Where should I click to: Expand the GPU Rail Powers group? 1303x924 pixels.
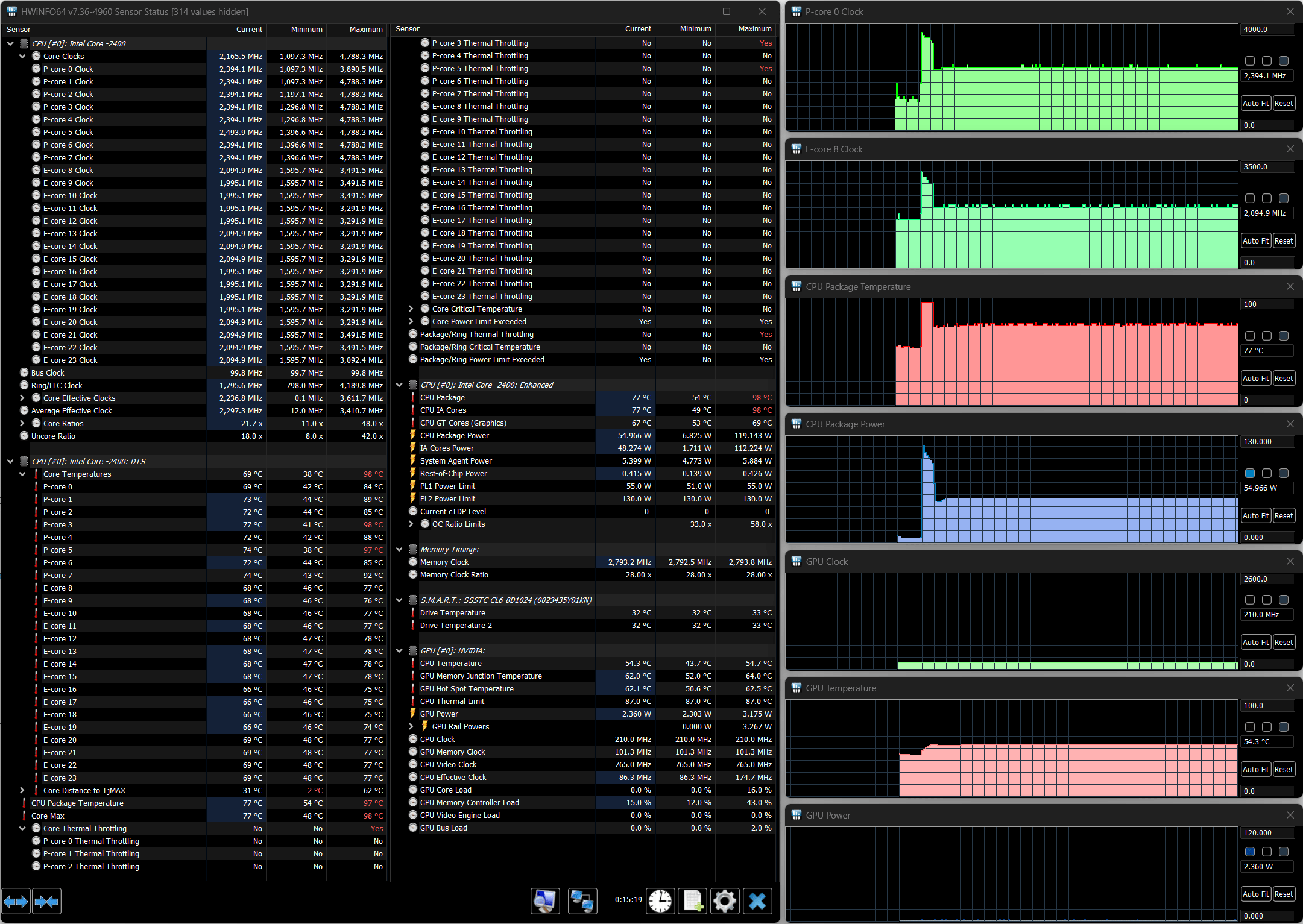point(411,726)
